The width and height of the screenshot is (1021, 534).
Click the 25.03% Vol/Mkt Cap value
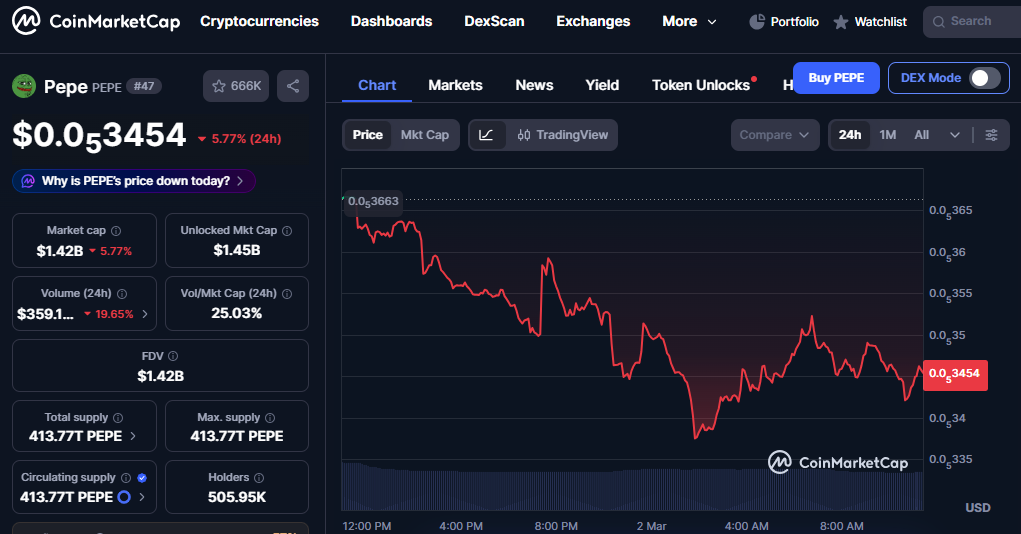236,313
